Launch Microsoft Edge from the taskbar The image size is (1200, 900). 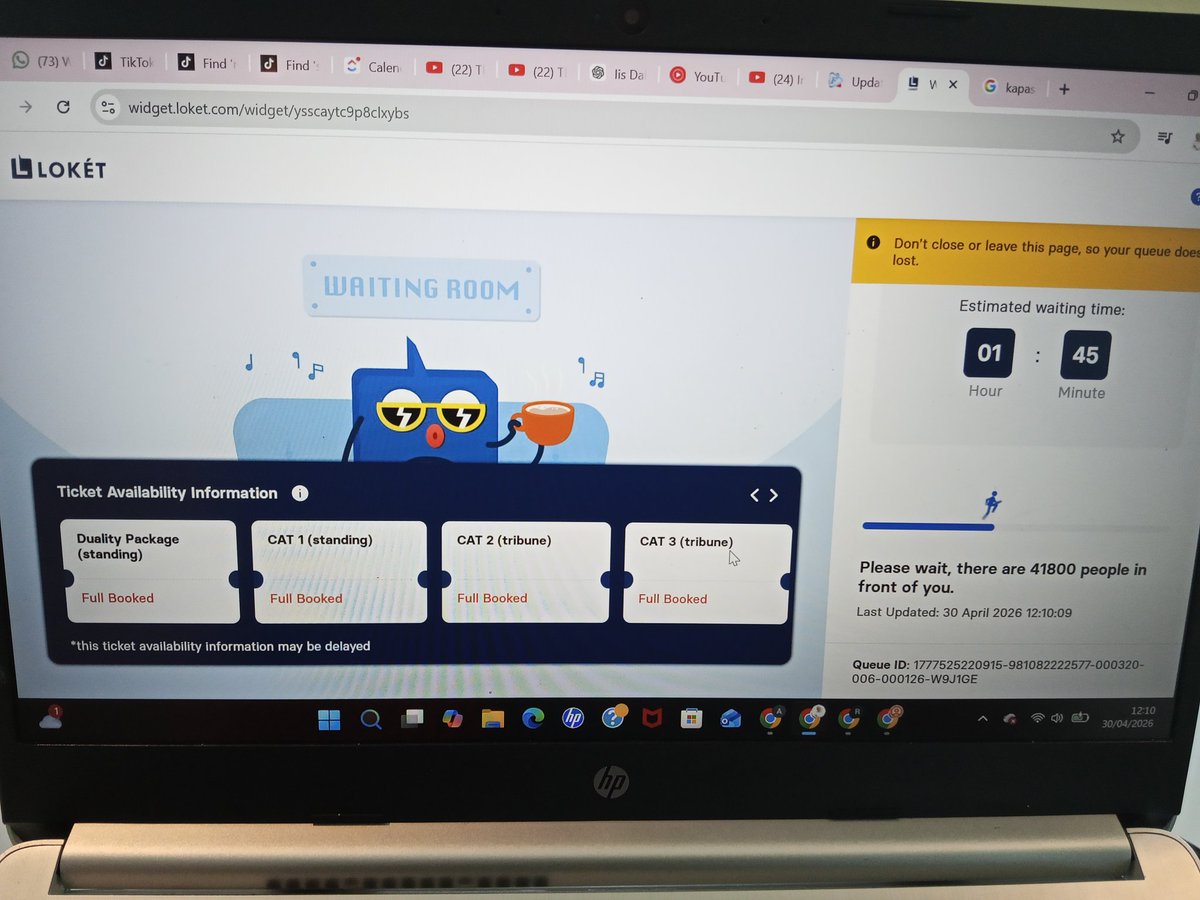tap(532, 718)
